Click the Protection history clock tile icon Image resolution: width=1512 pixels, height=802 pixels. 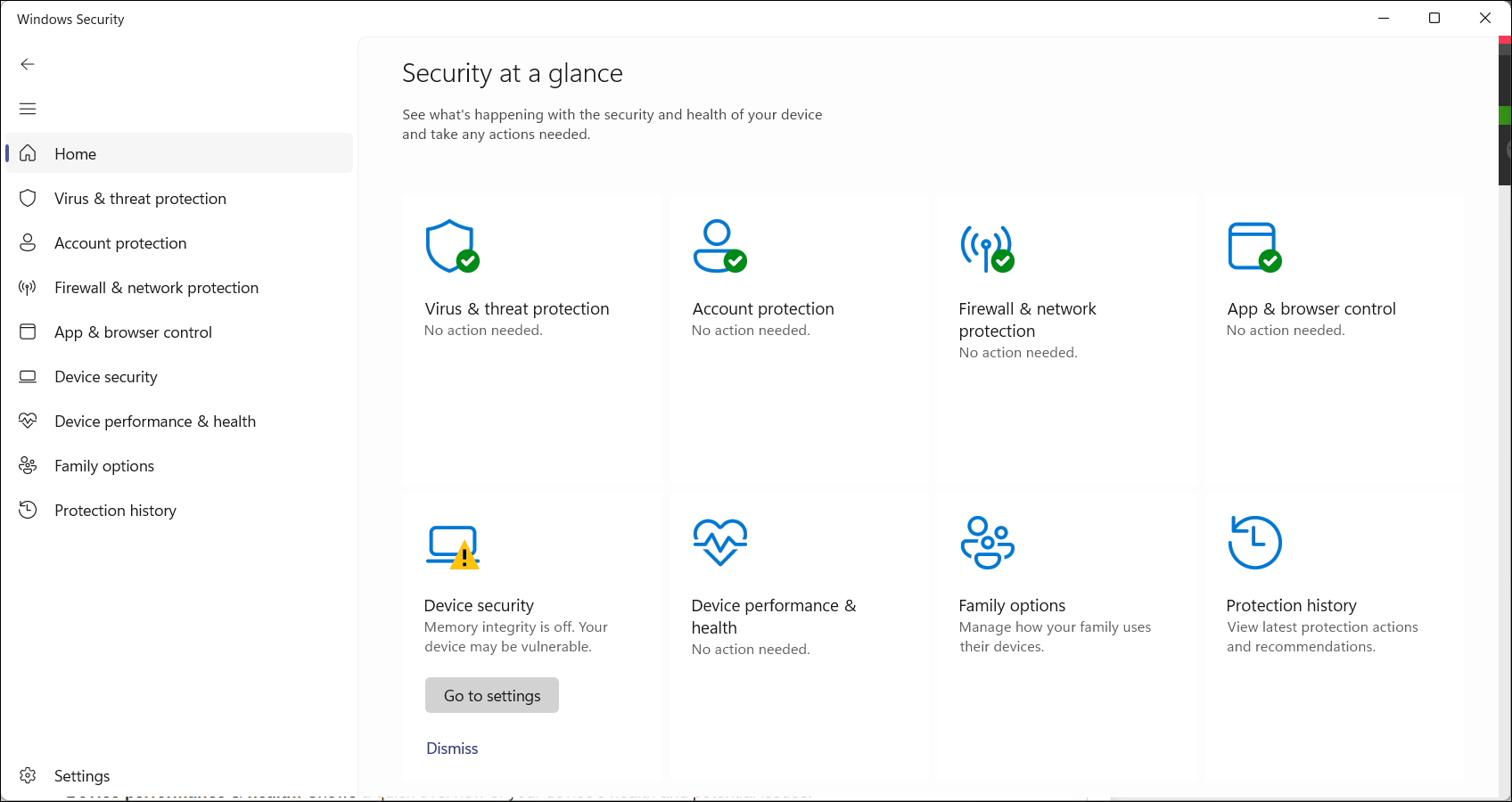(x=1254, y=542)
